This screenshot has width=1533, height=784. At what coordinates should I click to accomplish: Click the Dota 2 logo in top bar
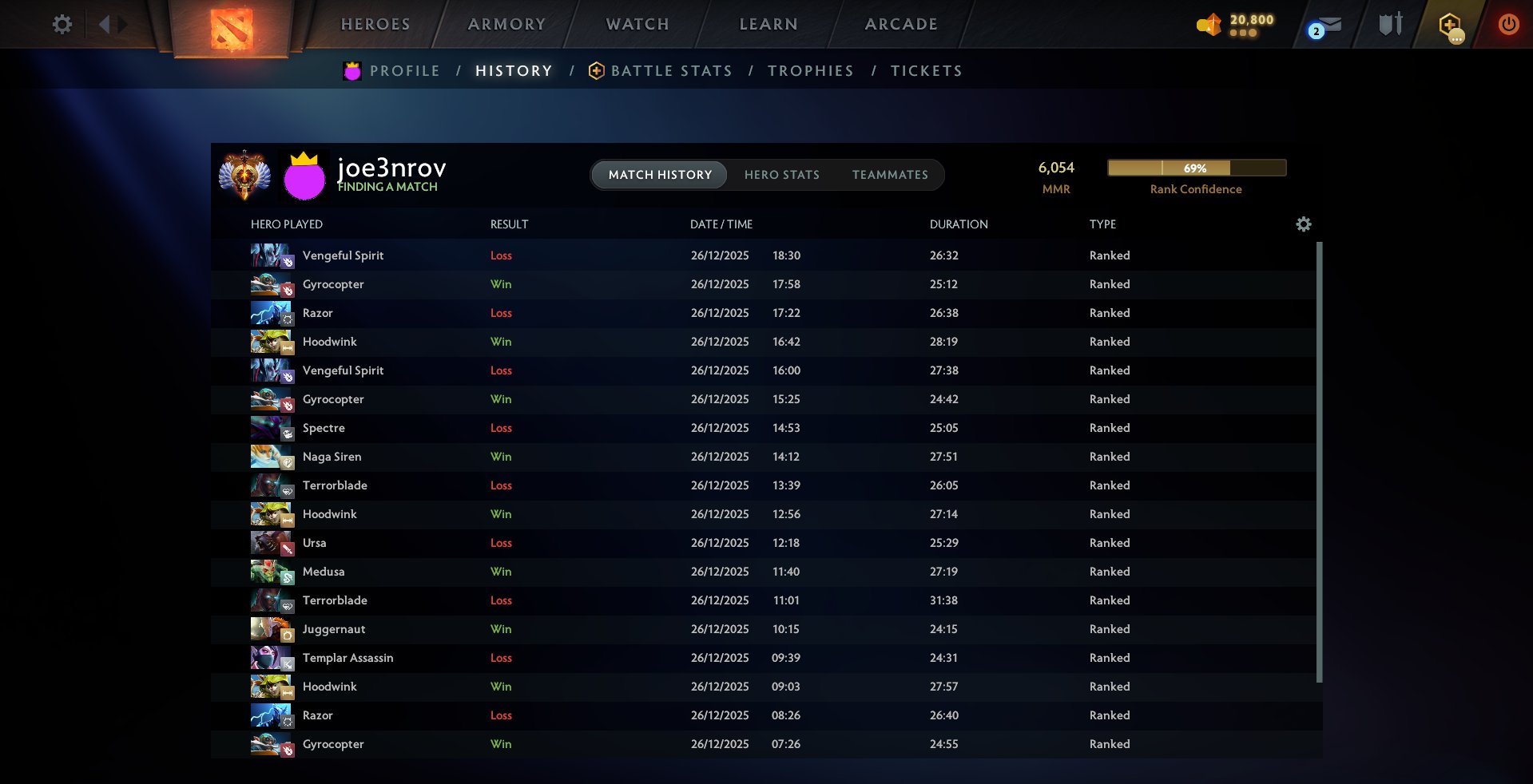click(x=230, y=28)
